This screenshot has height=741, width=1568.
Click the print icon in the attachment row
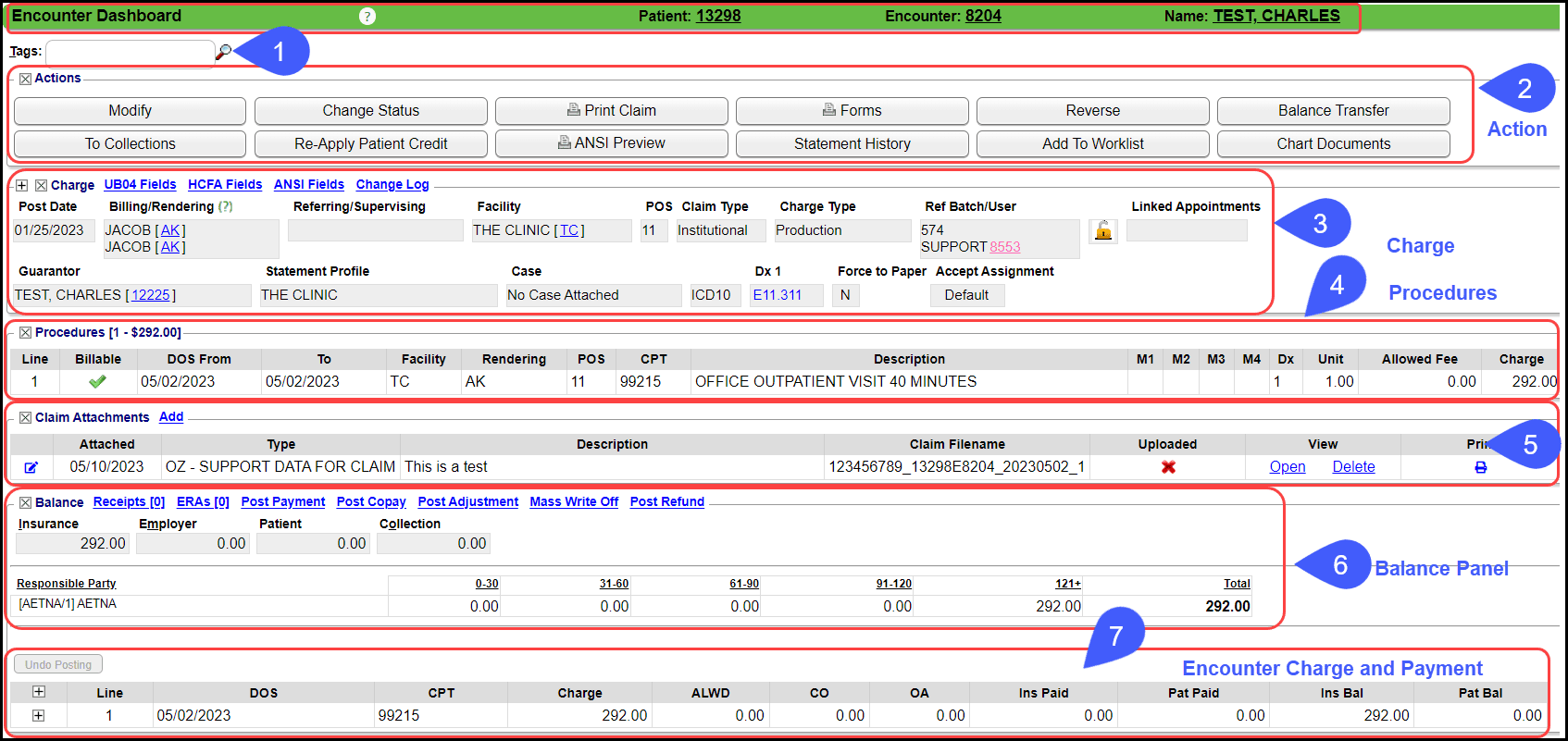pyautogui.click(x=1480, y=467)
